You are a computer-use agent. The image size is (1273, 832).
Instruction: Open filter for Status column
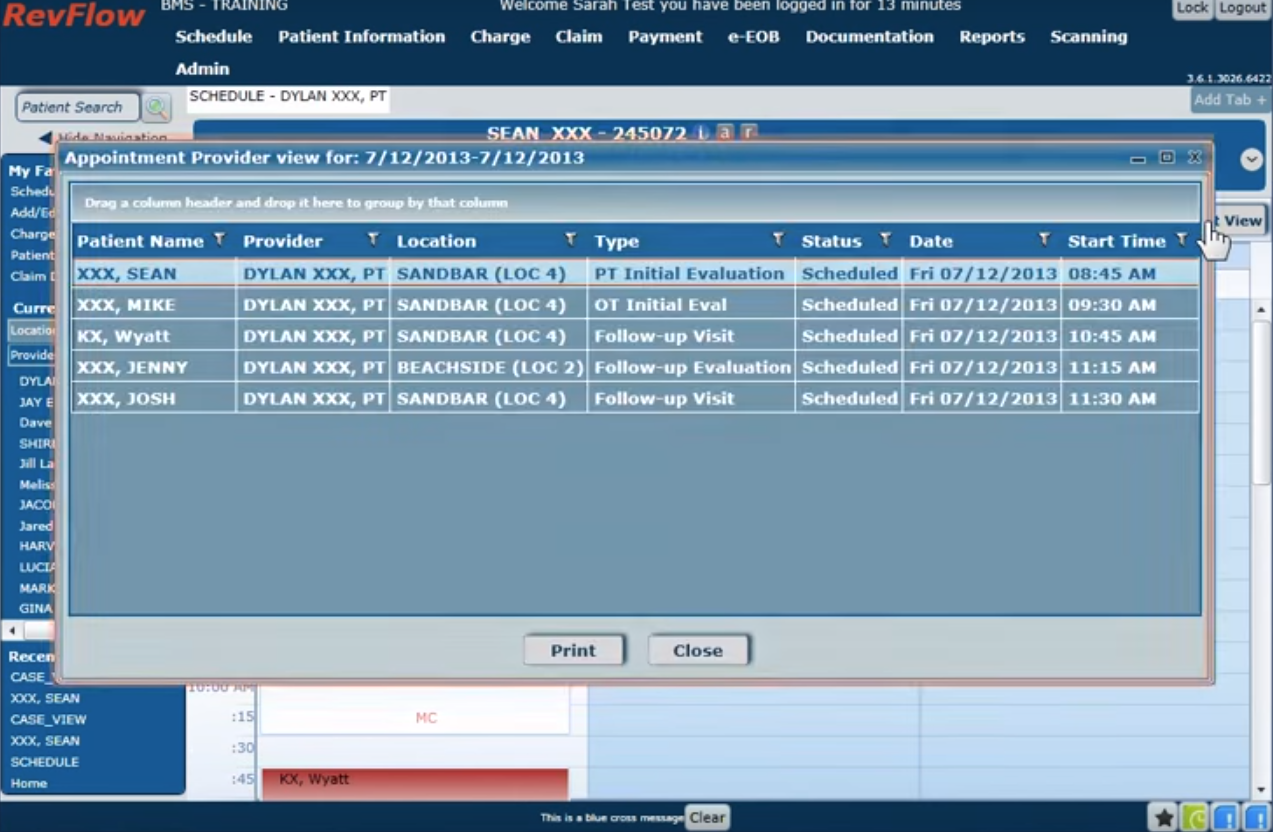(x=885, y=240)
